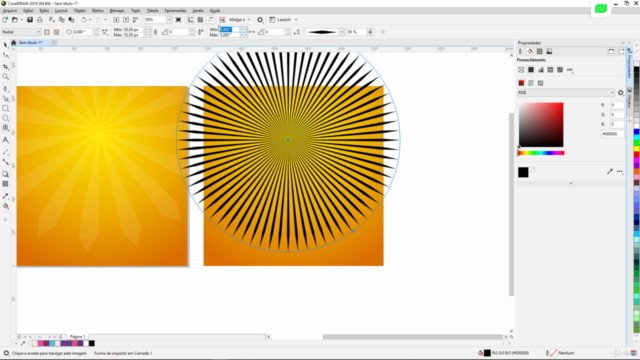The width and height of the screenshot is (640, 360).
Task: Pick a shade in the red color square
Action: pos(541,124)
